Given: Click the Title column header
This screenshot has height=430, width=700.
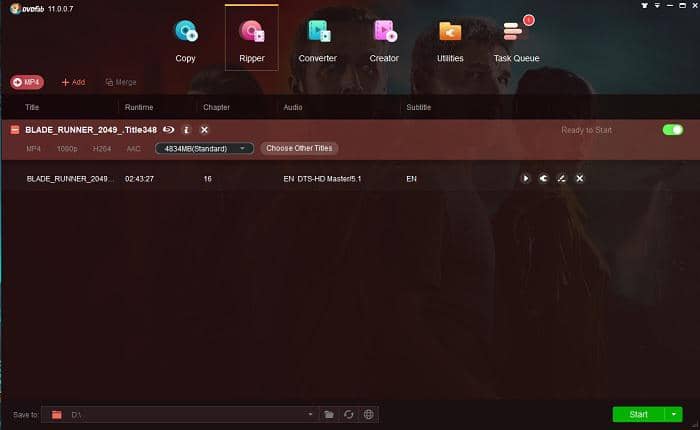Looking at the screenshot, I should [x=32, y=107].
